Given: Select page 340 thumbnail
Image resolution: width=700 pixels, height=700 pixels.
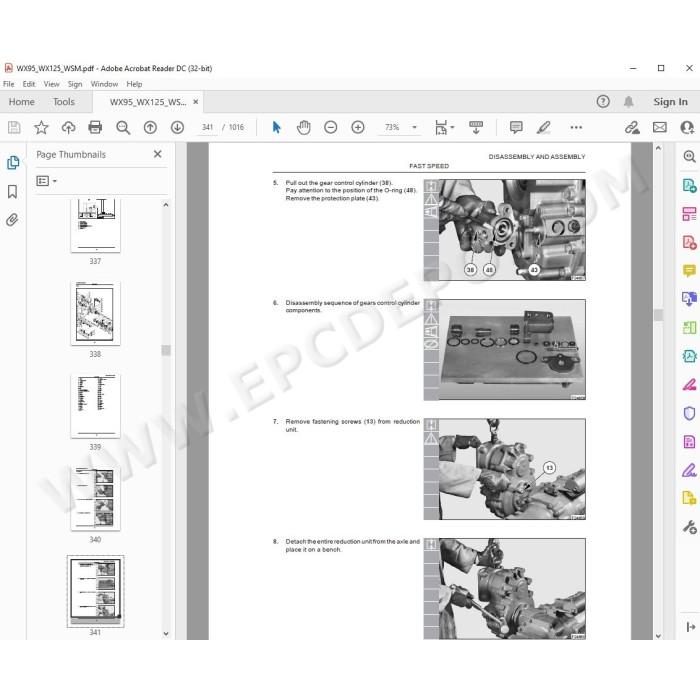Looking at the screenshot, I should coord(96,499).
